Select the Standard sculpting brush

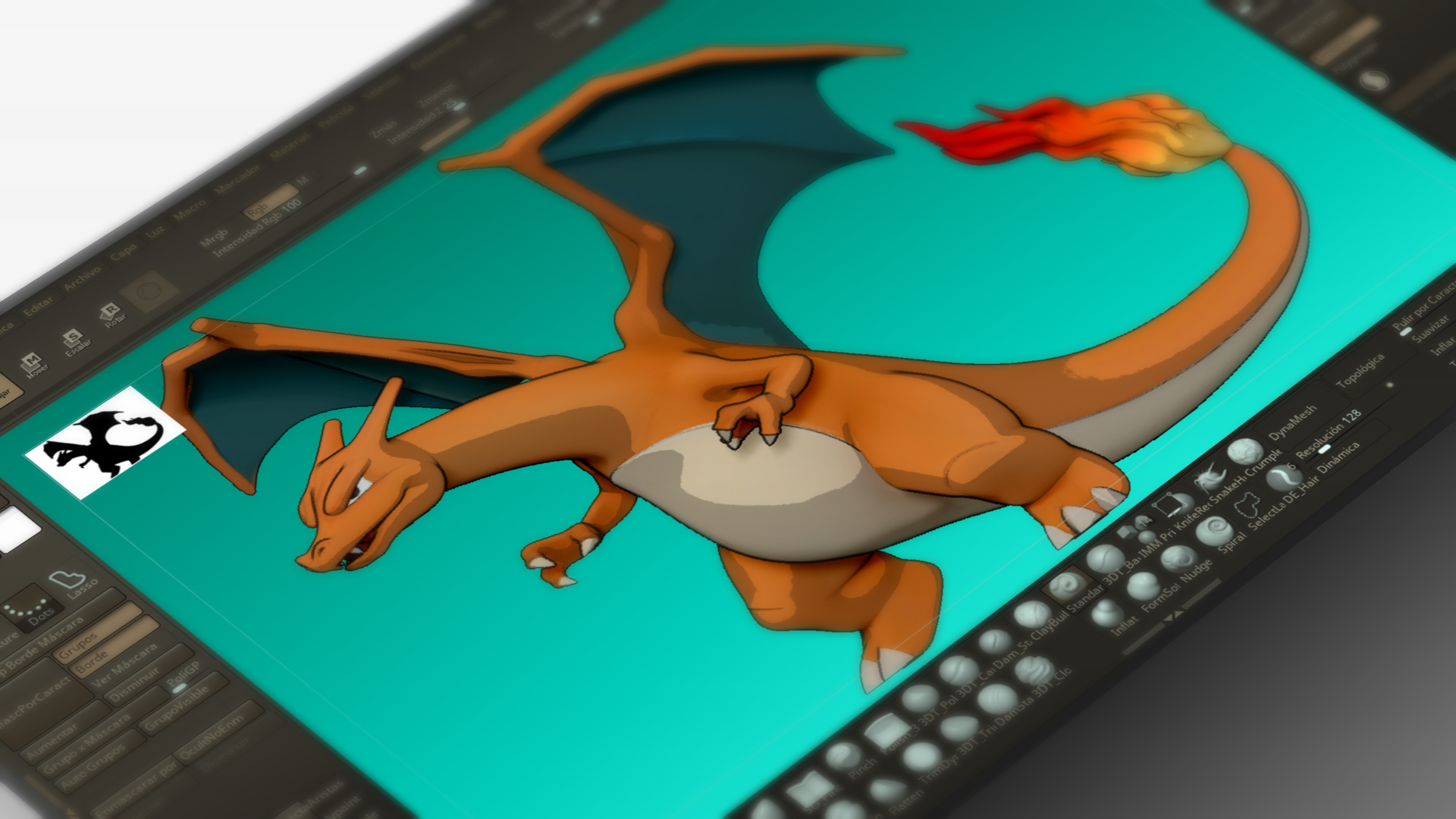1068,585
